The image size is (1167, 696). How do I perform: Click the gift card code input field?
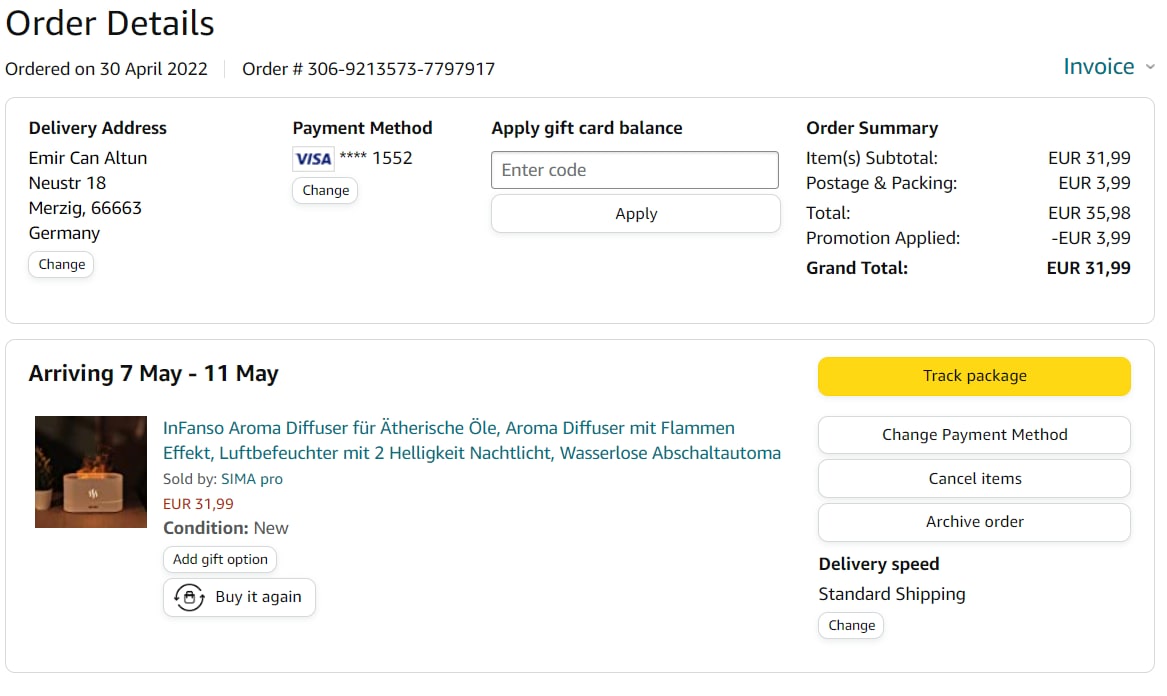[x=634, y=170]
